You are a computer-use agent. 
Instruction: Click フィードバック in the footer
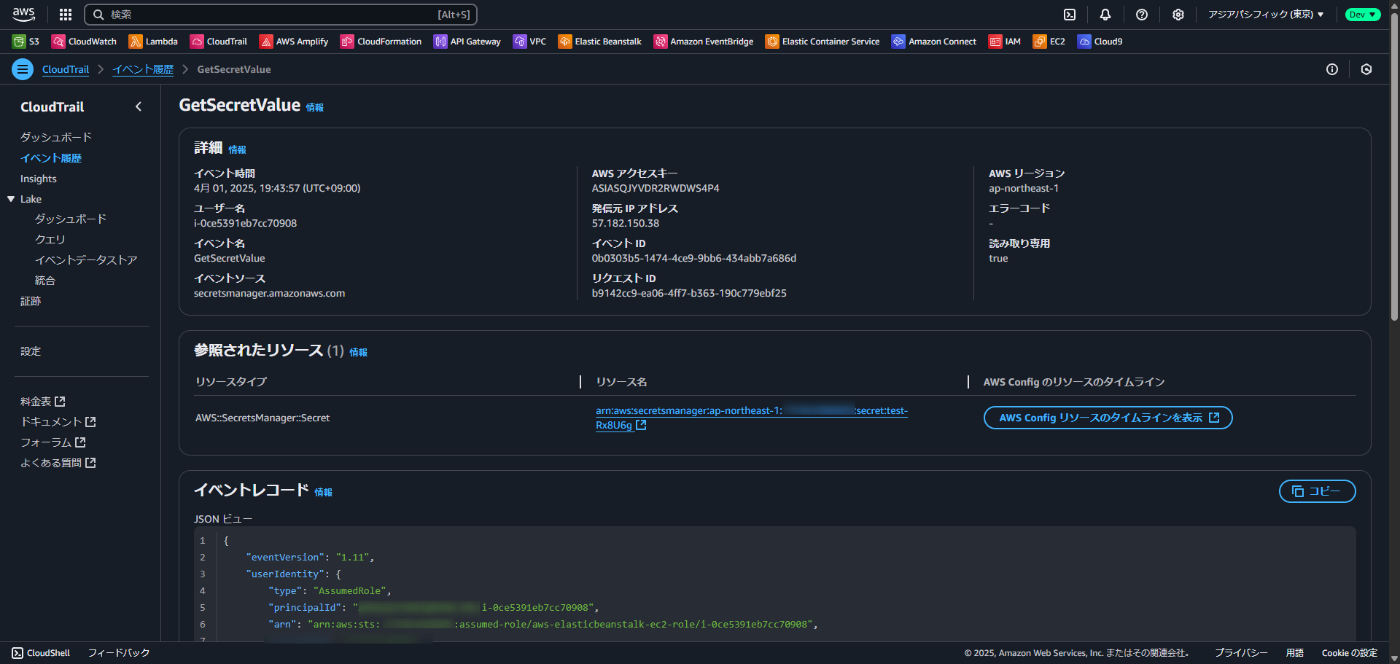119,653
